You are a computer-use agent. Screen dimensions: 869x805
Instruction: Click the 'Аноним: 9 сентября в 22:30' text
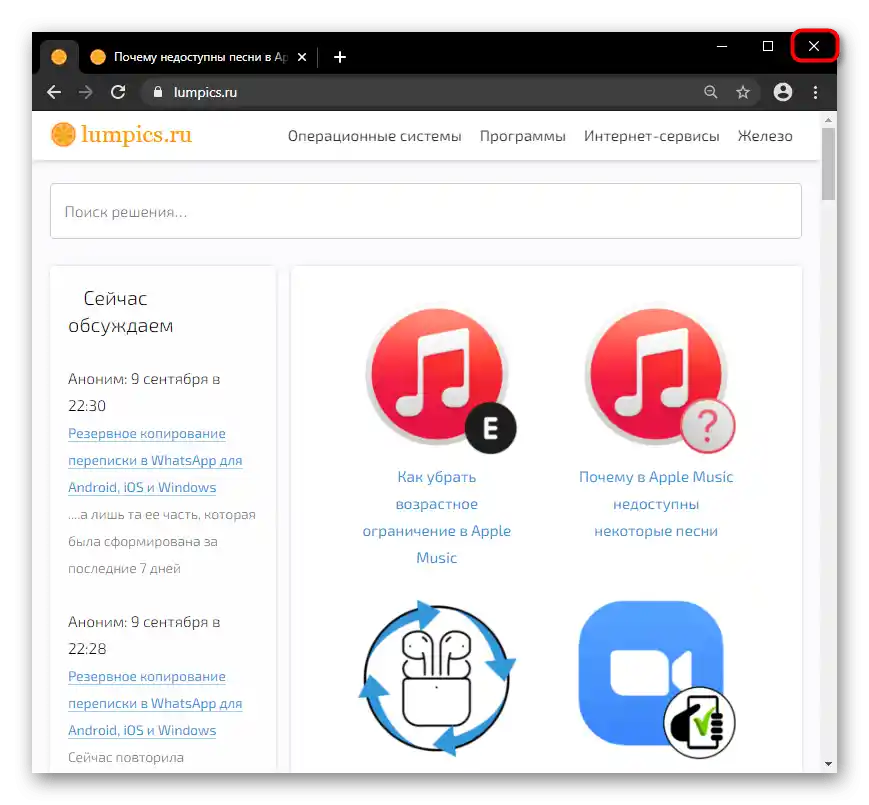[x=144, y=392]
